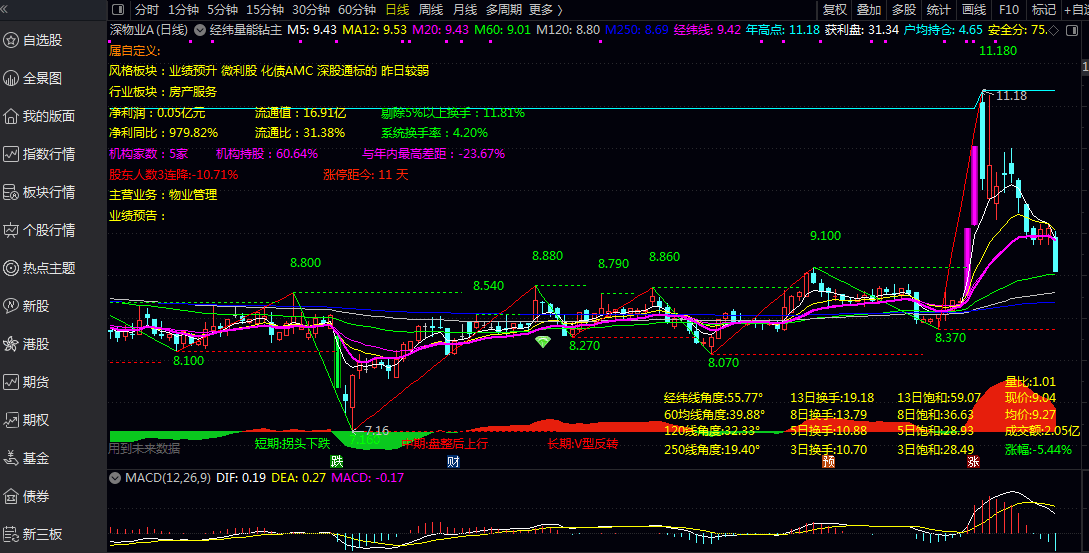
Task: Click the 预 forecast event marker
Action: point(829,461)
